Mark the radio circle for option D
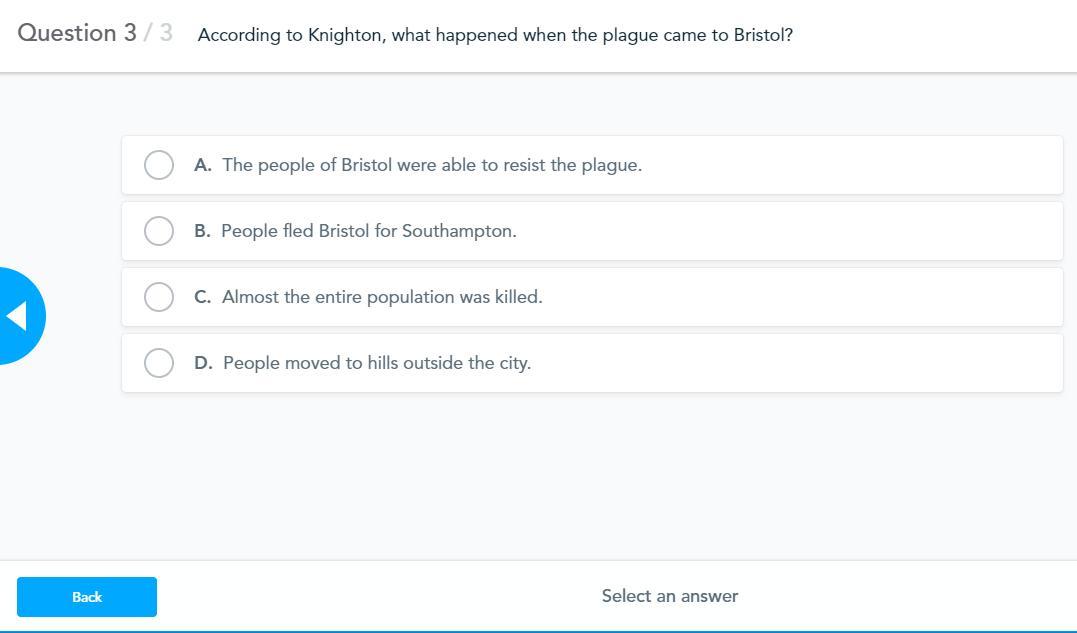This screenshot has height=633, width=1077. pyautogui.click(x=159, y=363)
